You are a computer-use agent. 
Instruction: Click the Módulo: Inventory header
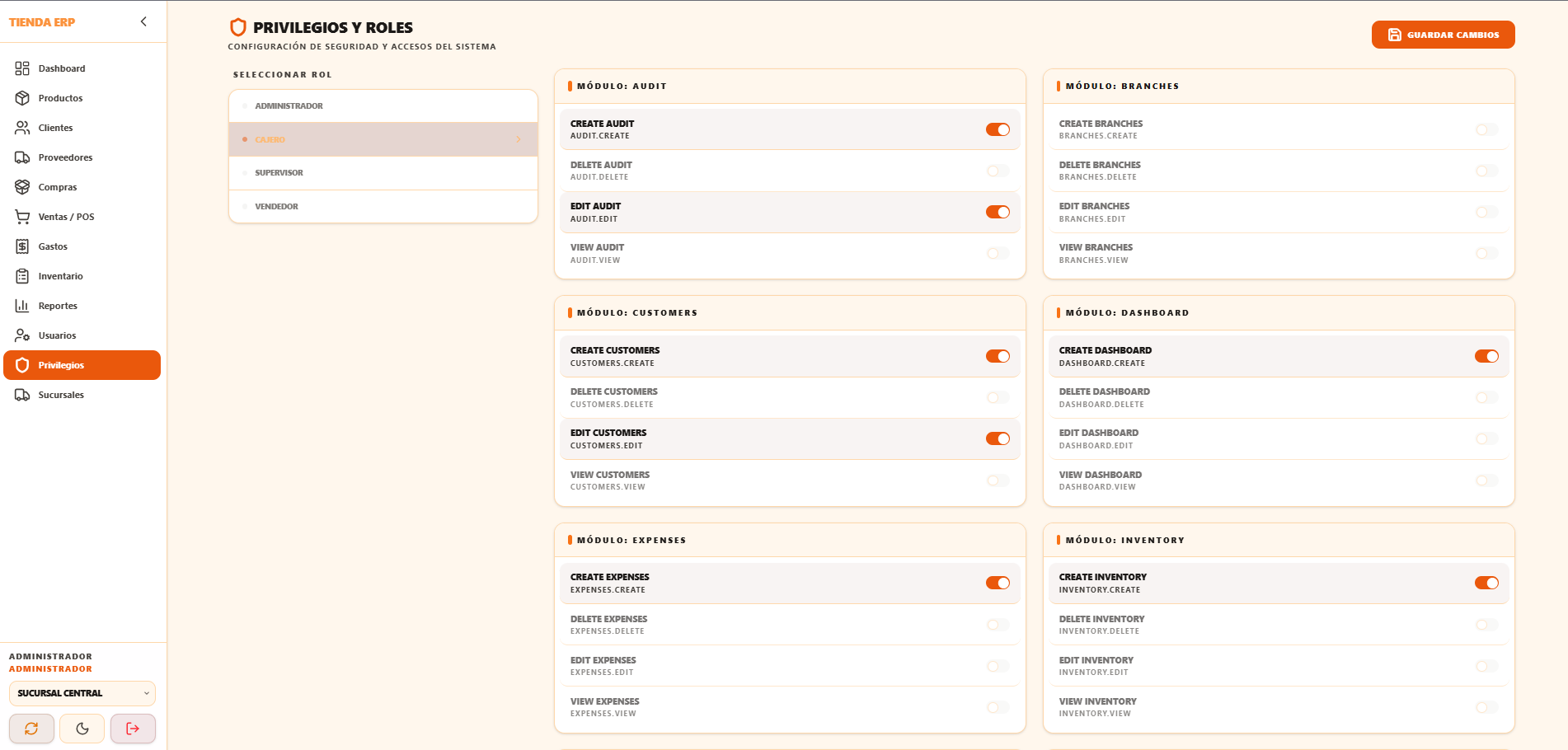tap(1279, 540)
